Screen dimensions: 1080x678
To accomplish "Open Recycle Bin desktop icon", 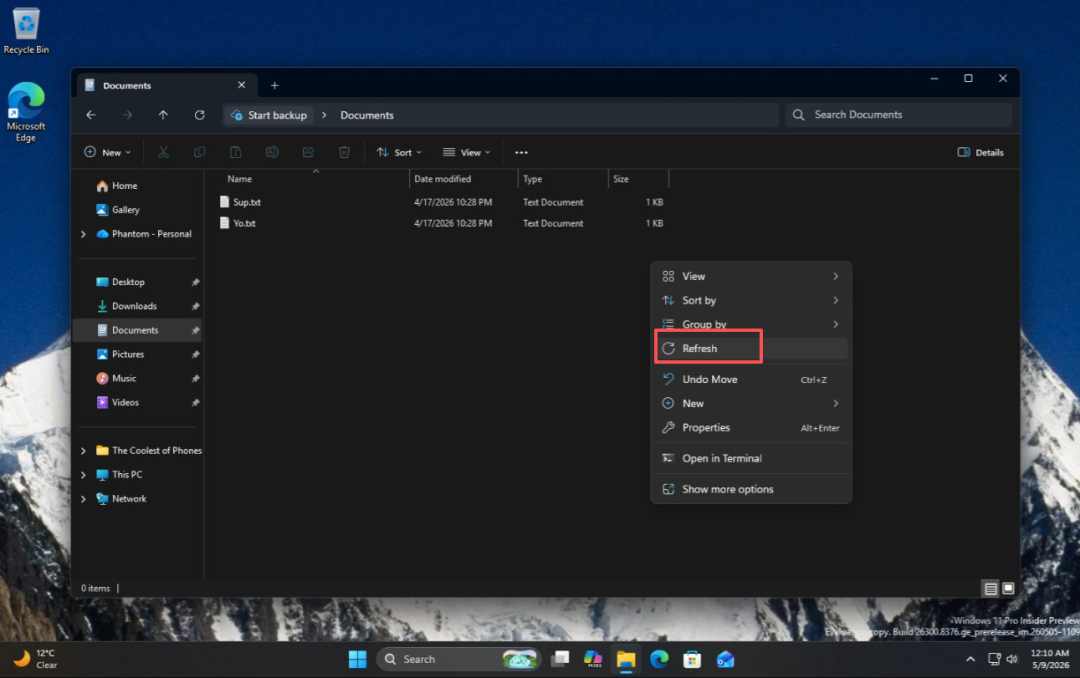I will [26, 30].
